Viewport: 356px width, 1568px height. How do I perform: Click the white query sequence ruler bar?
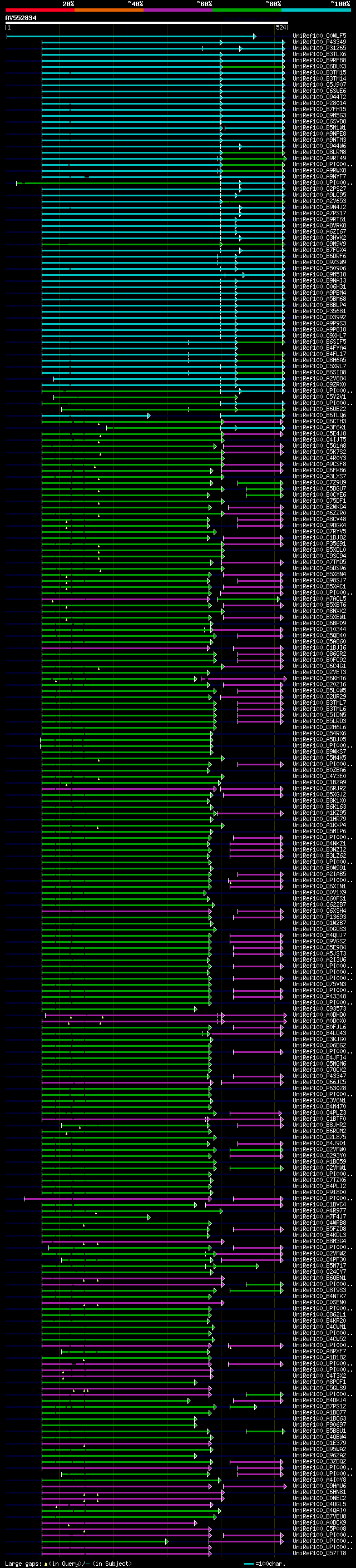[x=147, y=23]
